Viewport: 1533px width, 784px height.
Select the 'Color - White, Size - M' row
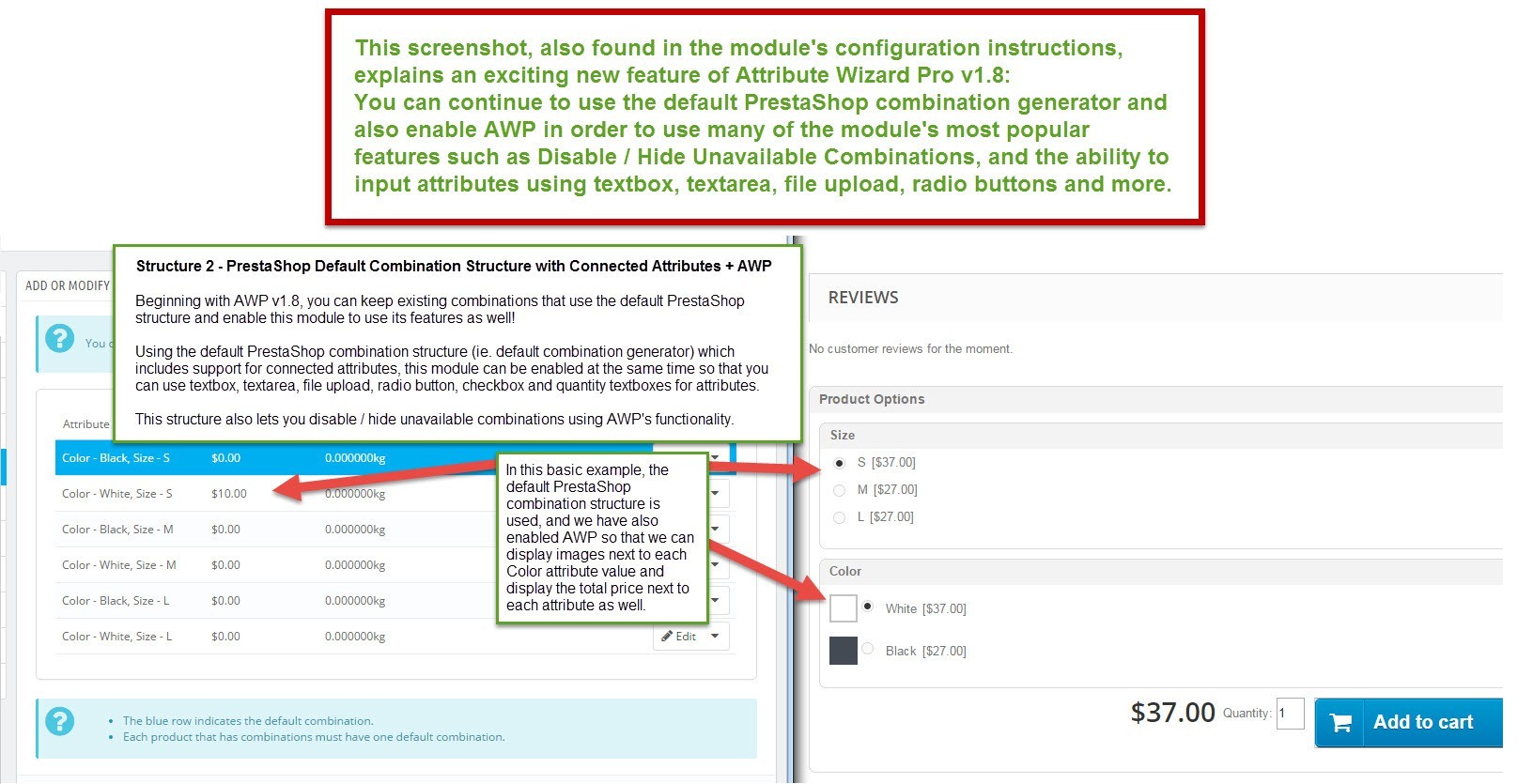pyautogui.click(x=395, y=565)
